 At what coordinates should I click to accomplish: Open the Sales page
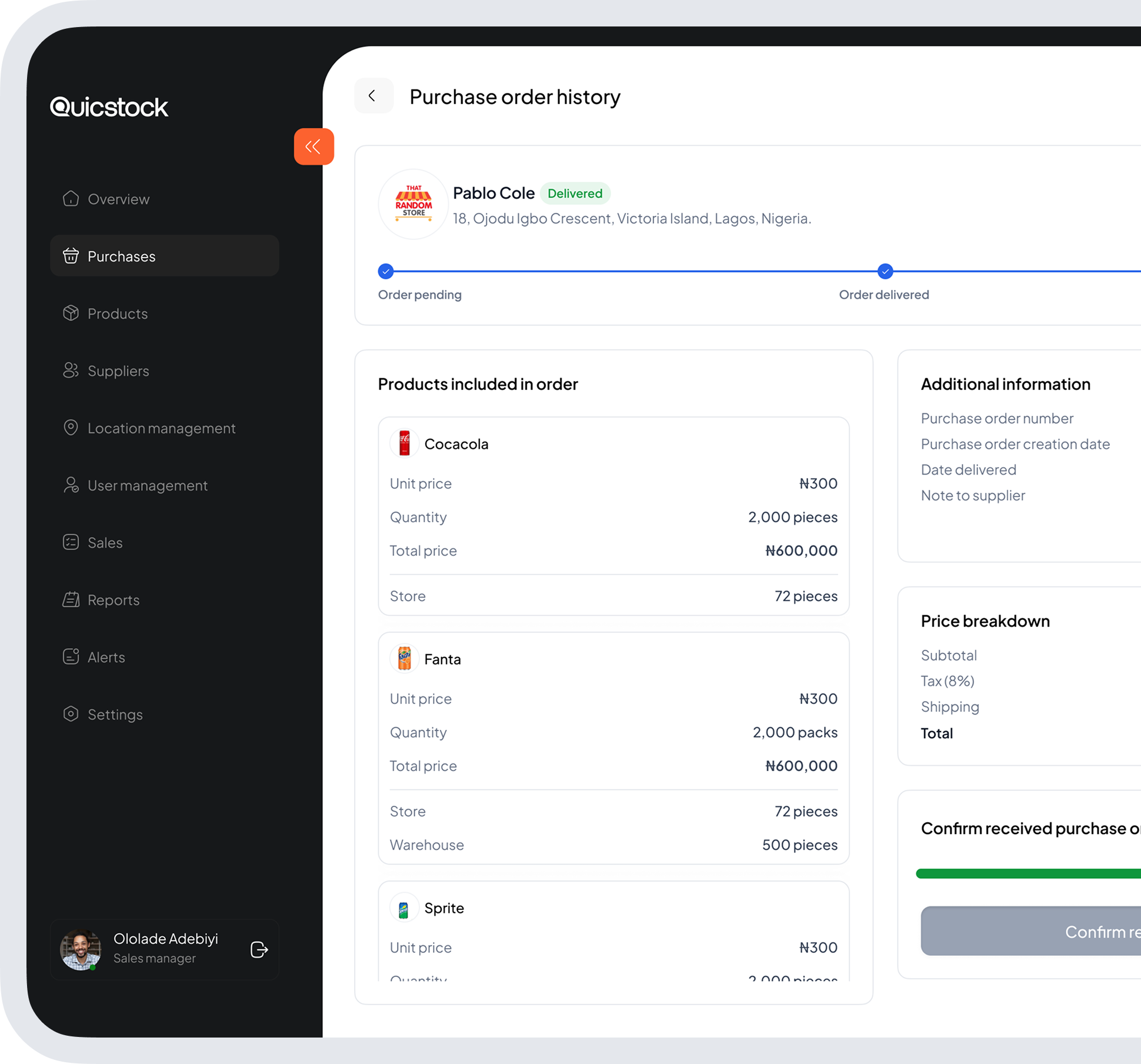(165, 542)
